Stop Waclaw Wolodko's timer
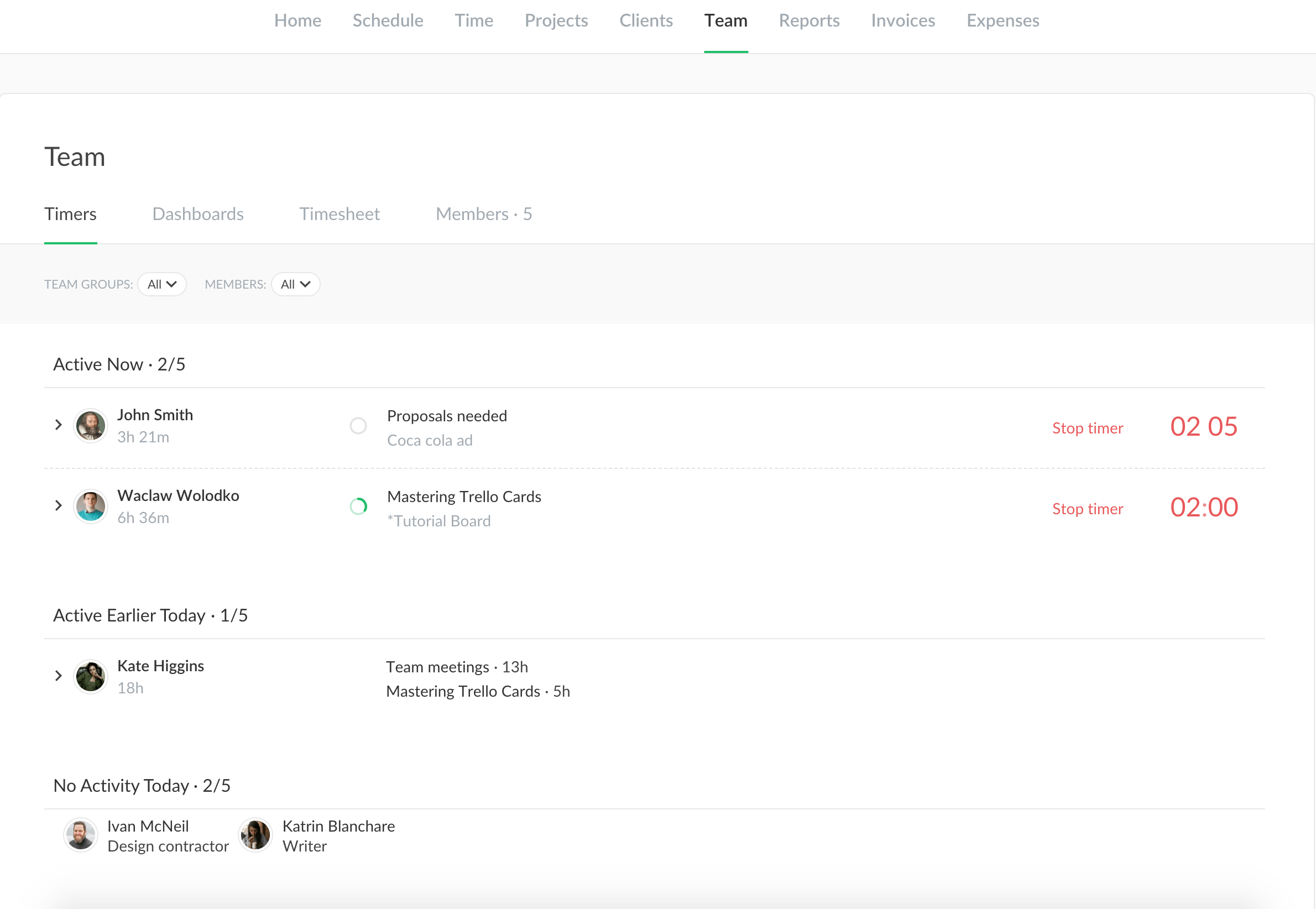Viewport: 1316px width, 909px height. click(1087, 509)
